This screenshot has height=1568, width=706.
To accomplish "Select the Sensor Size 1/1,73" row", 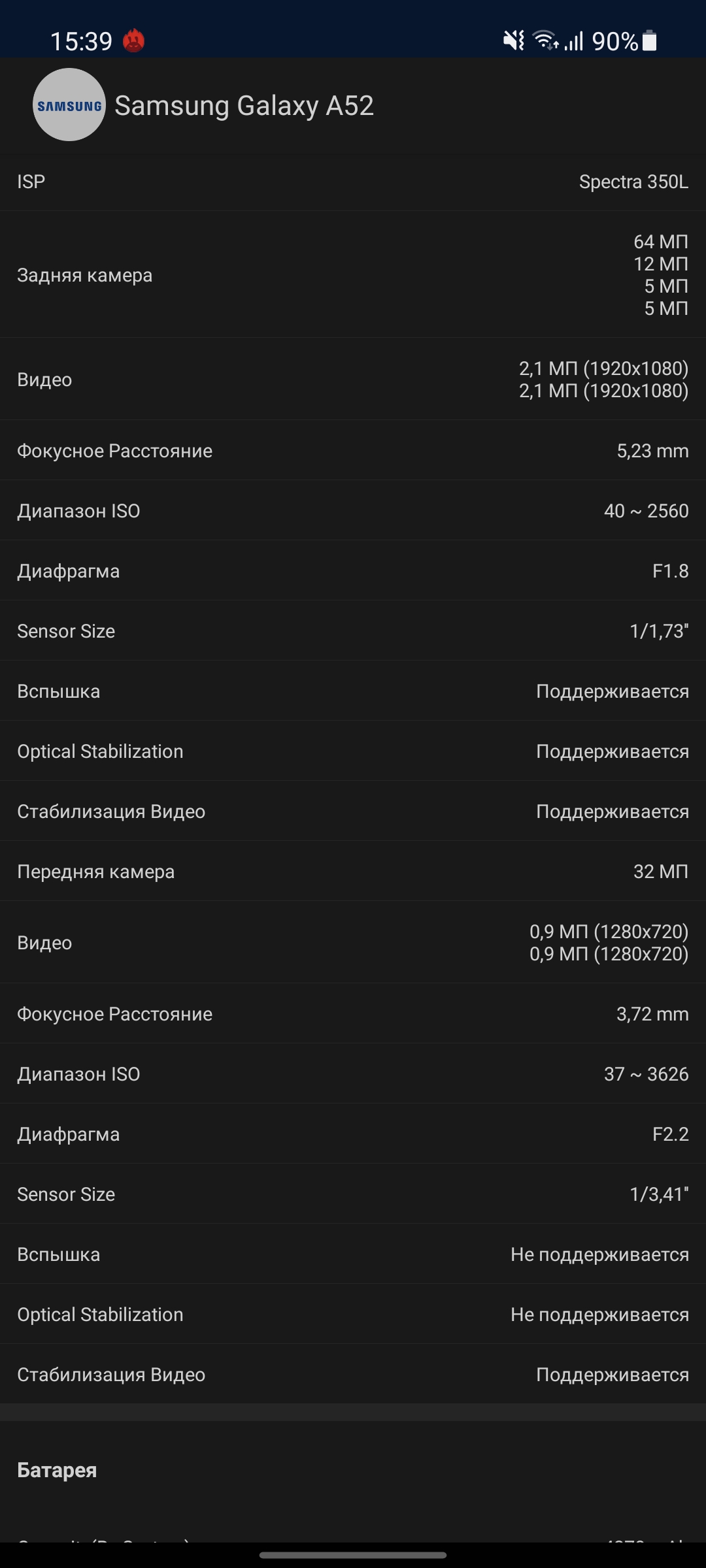I will 353,631.
